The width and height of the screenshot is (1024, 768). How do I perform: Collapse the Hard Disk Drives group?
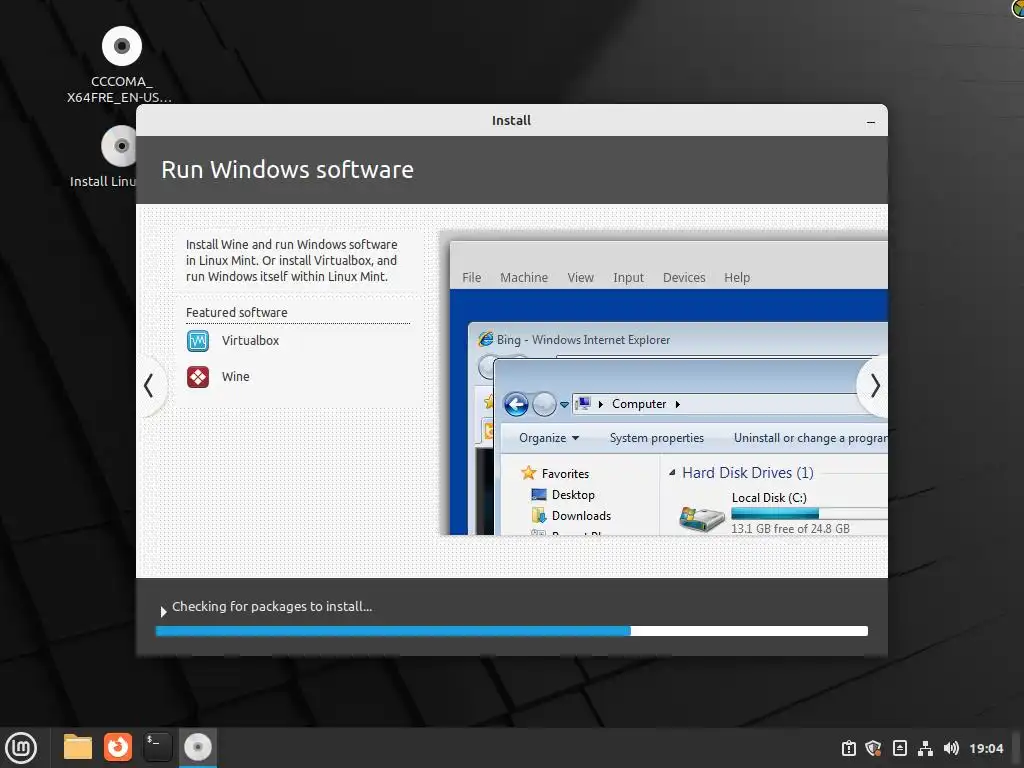coord(672,473)
